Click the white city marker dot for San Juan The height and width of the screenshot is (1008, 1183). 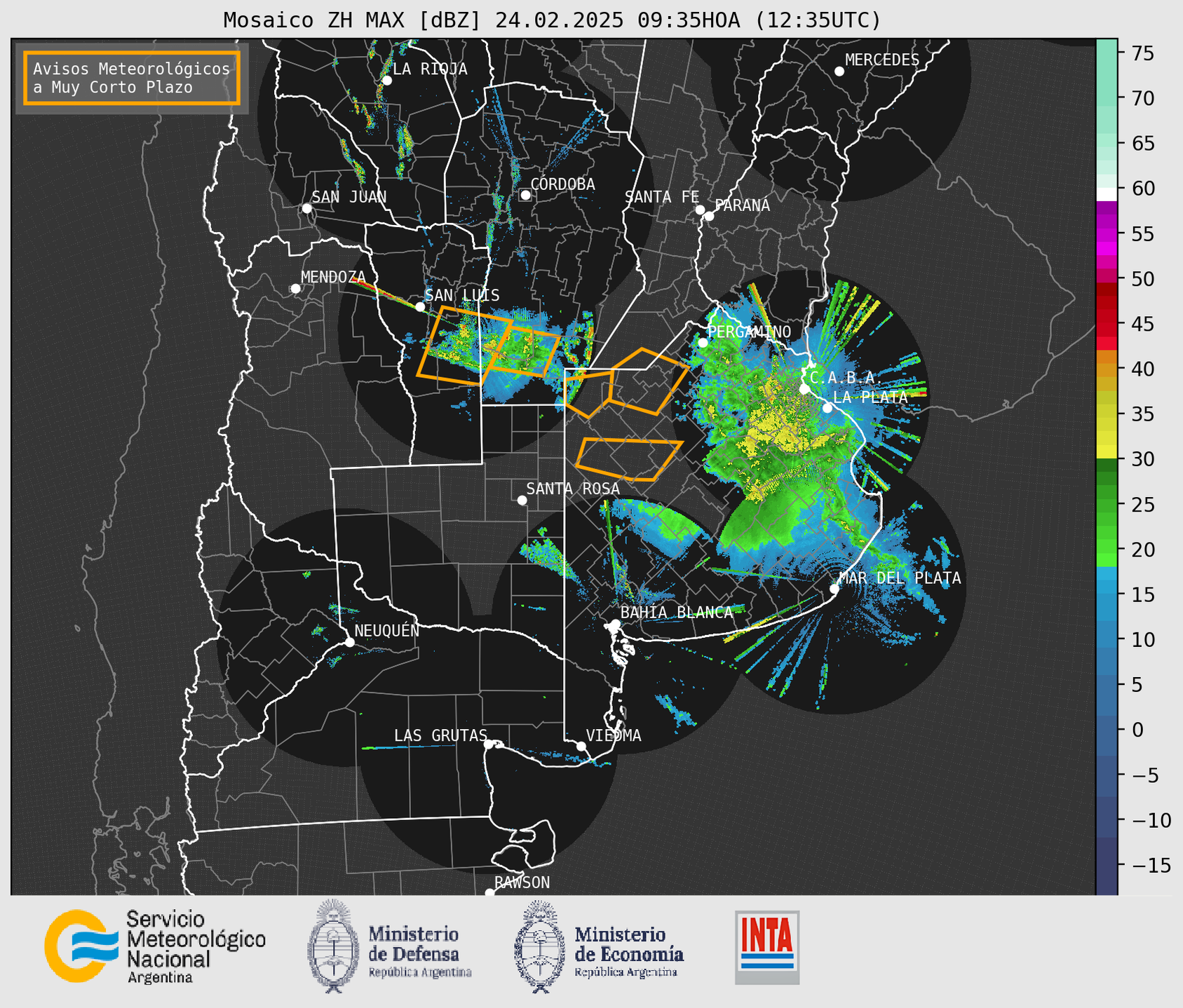pyautogui.click(x=306, y=208)
